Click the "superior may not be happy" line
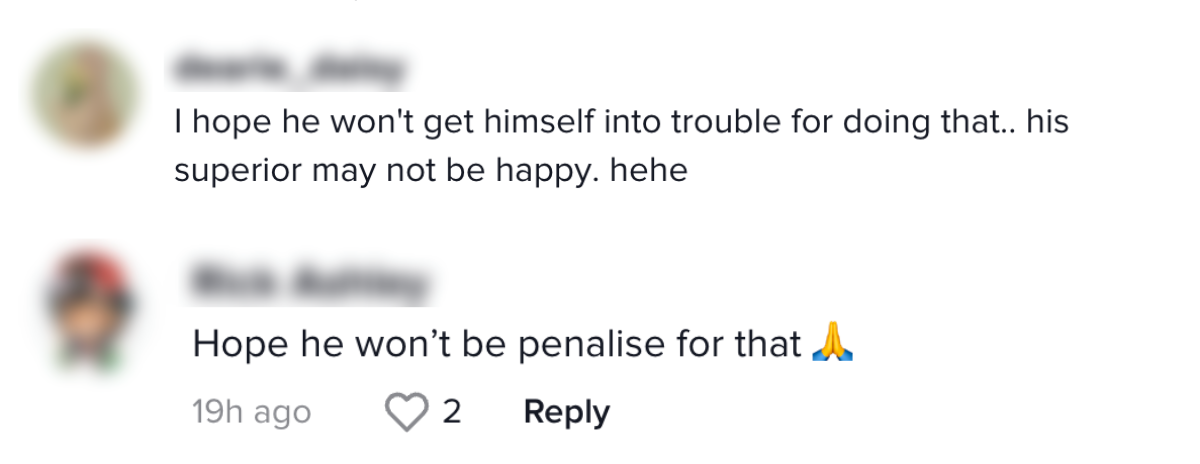 pos(430,170)
